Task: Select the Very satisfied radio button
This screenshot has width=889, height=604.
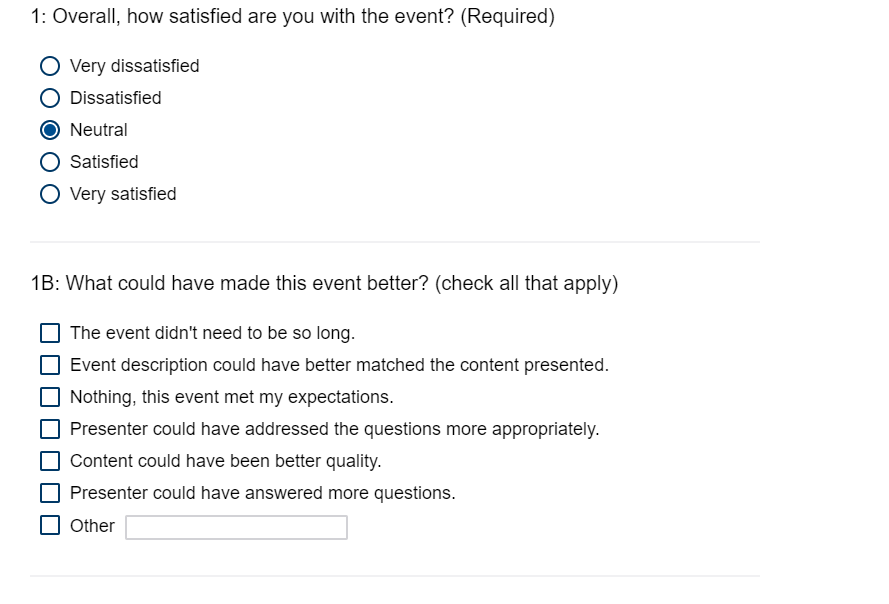Action: (x=50, y=194)
